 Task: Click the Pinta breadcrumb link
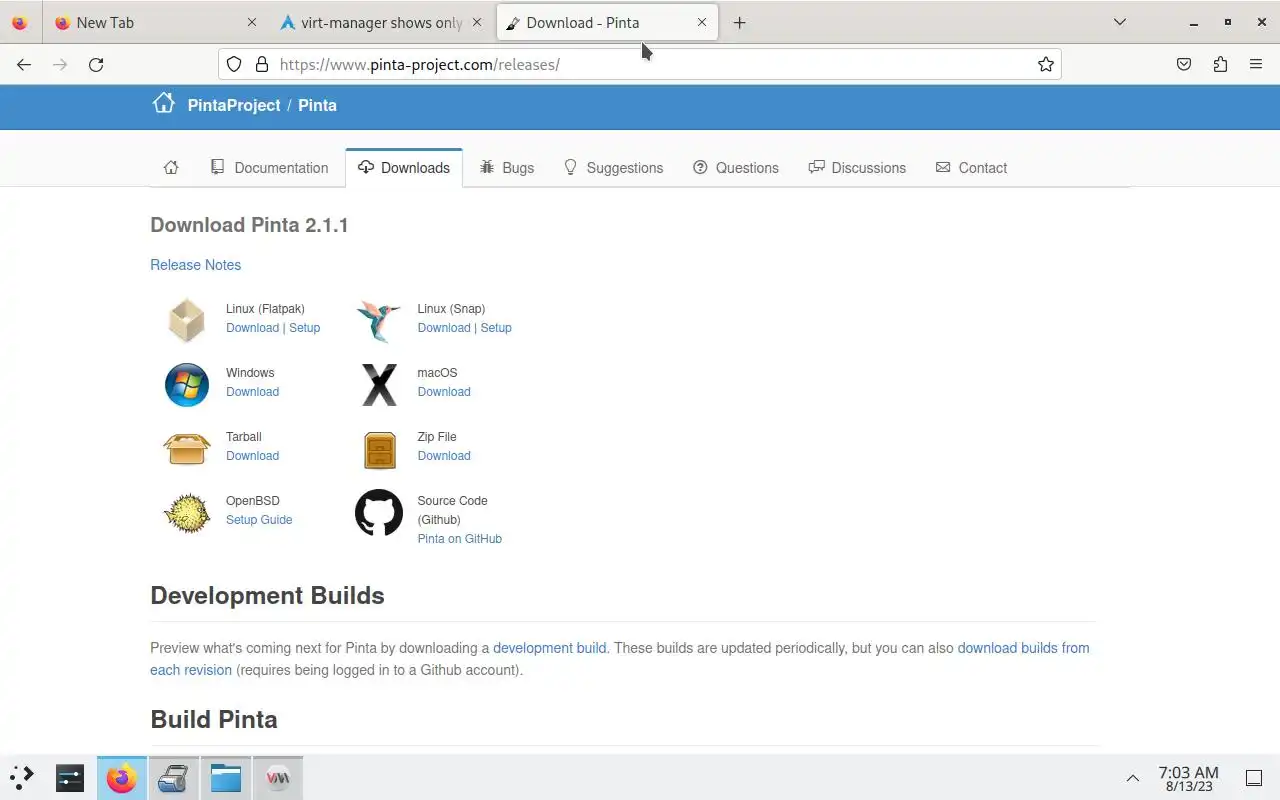(x=317, y=105)
